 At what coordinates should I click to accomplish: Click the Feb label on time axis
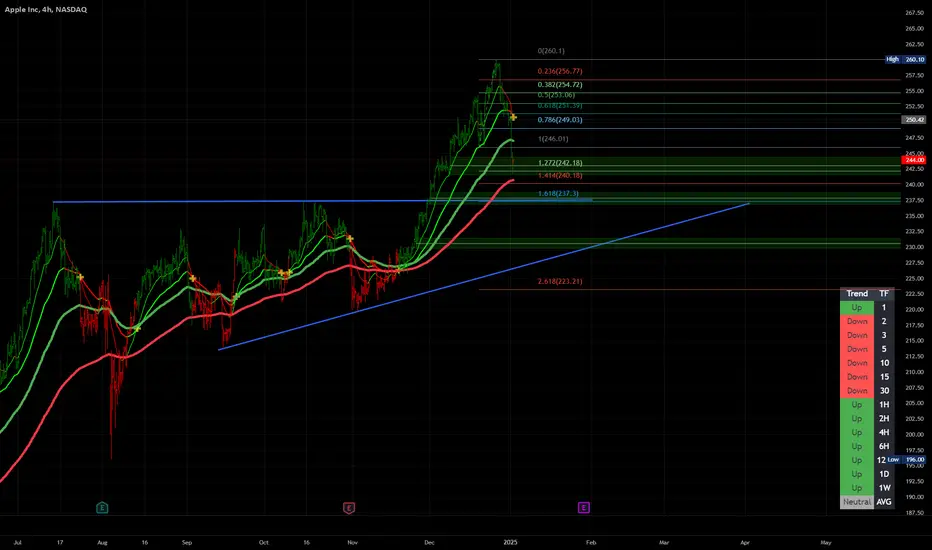point(591,542)
